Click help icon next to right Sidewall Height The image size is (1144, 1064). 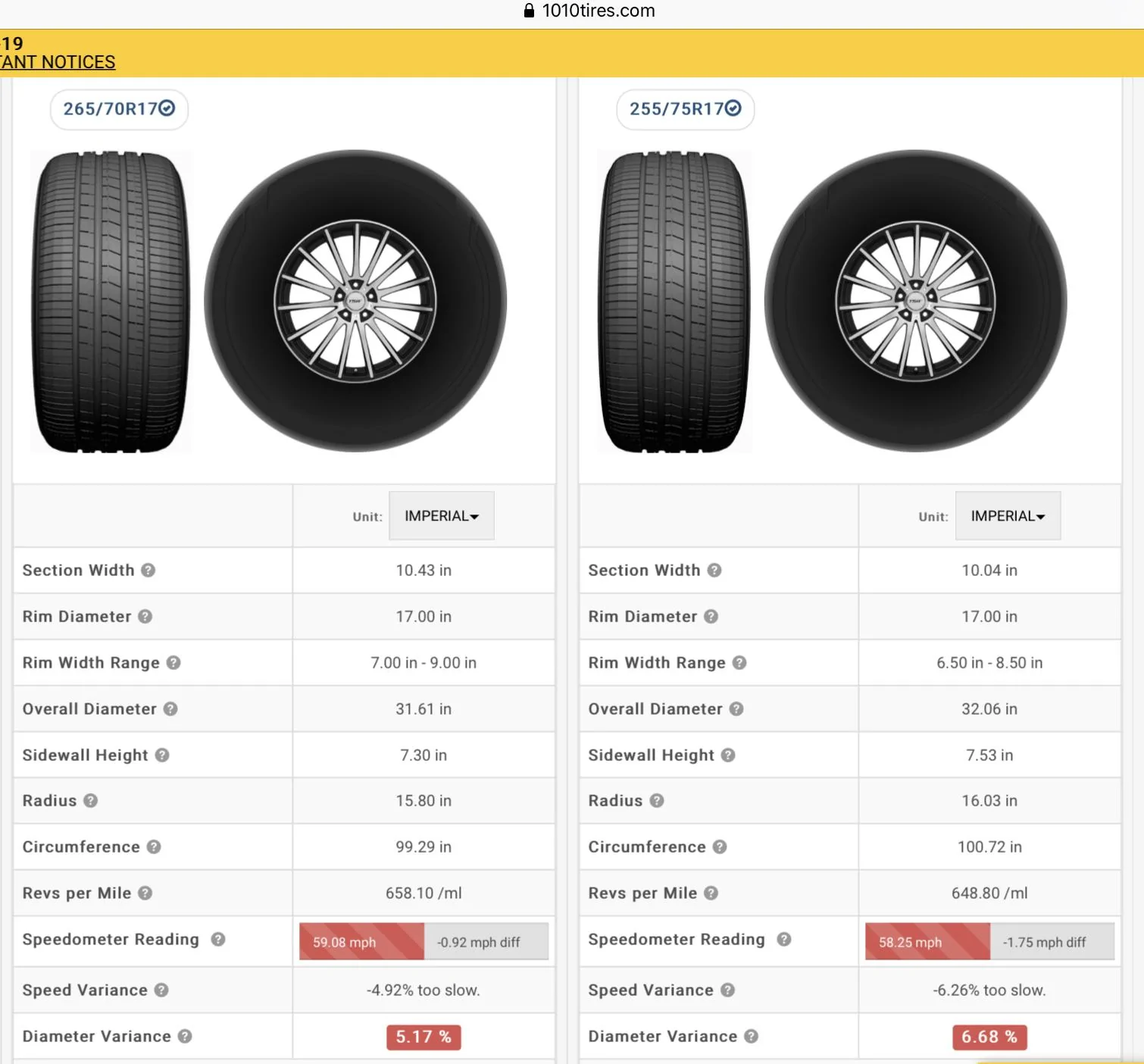coord(728,755)
